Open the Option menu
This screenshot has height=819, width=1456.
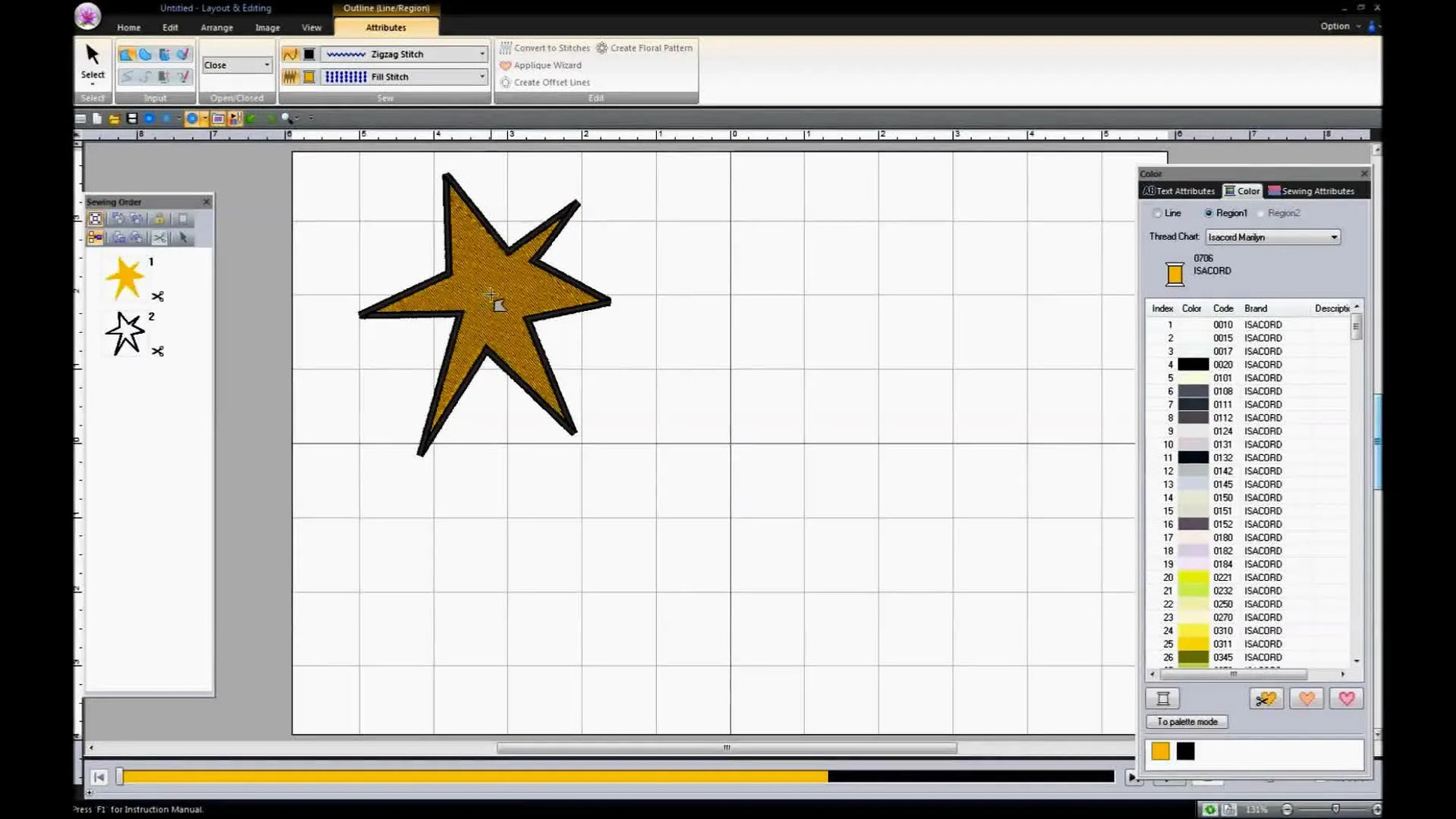coord(1340,26)
